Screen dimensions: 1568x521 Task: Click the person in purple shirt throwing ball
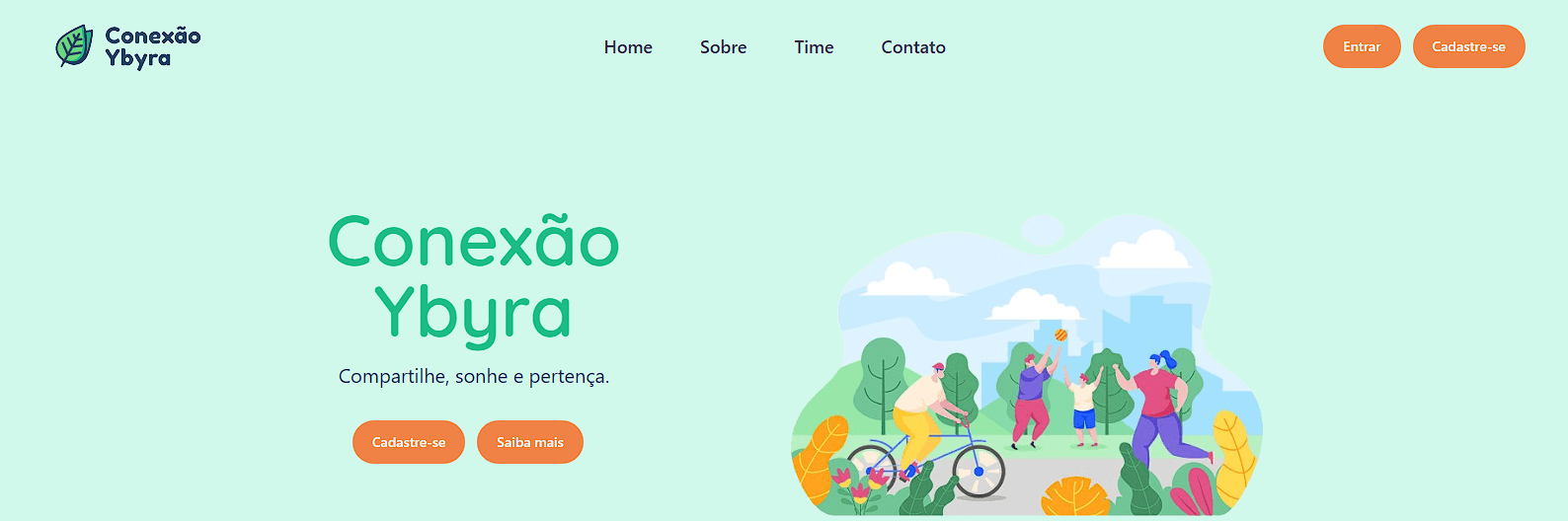coord(1032,398)
